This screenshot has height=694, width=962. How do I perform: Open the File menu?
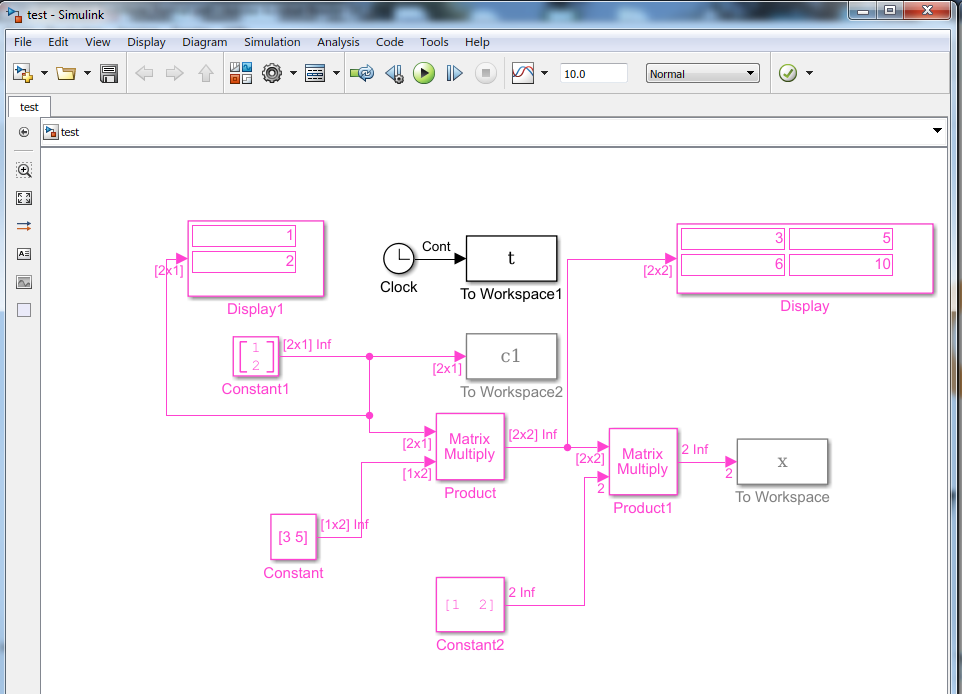pyautogui.click(x=23, y=42)
